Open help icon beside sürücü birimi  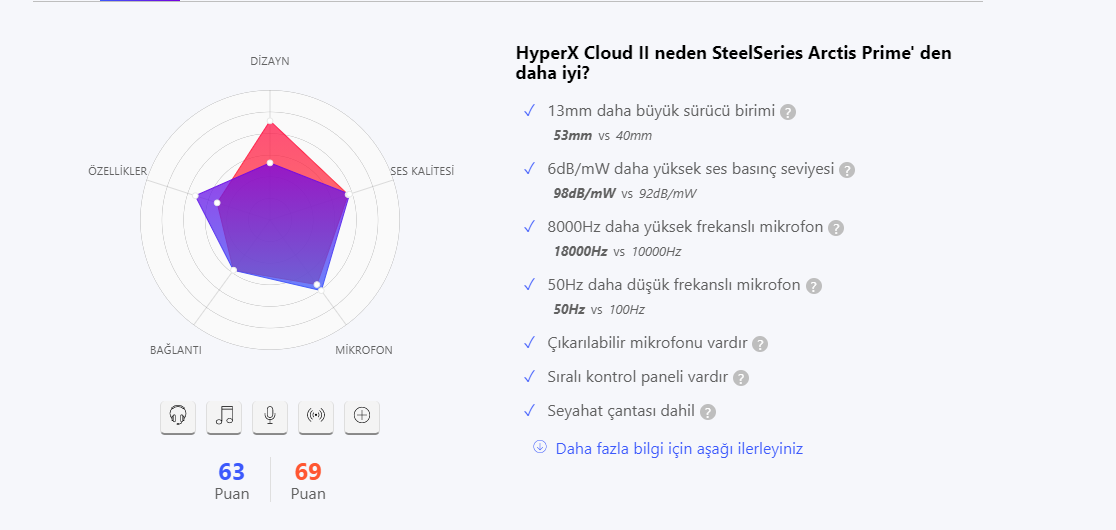tap(788, 112)
